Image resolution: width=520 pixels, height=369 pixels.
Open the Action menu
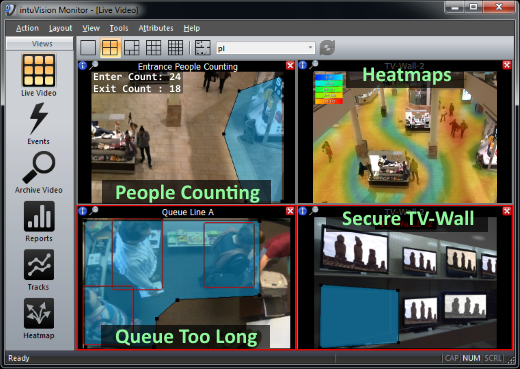[x=27, y=28]
